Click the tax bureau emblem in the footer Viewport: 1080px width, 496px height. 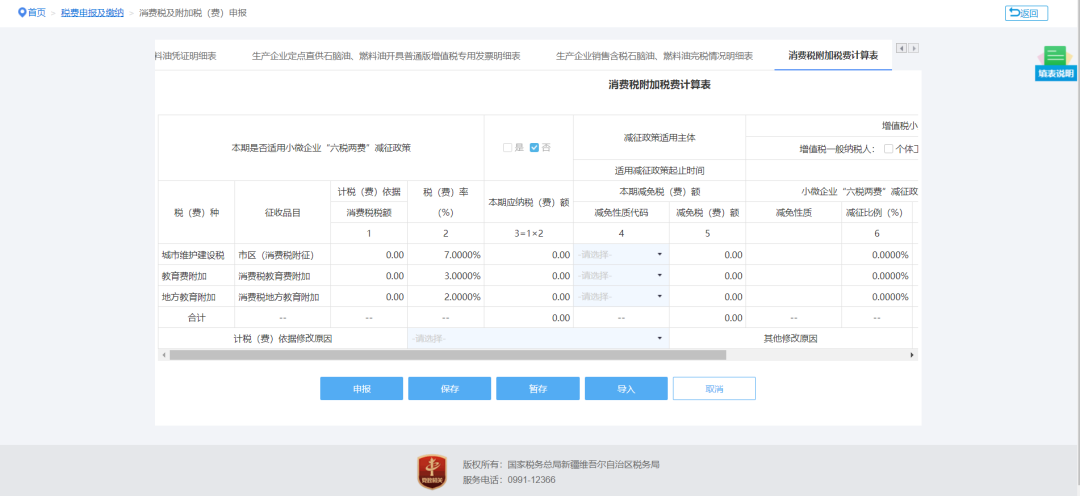432,471
